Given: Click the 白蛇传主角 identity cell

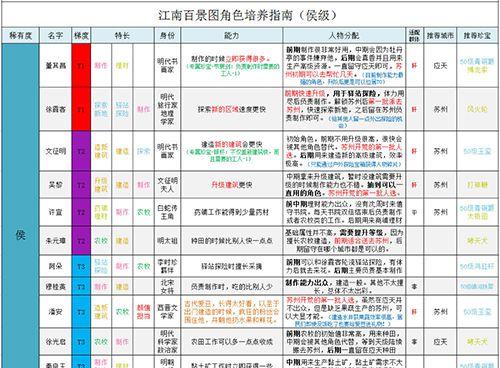Looking at the screenshot, I should (167, 212).
